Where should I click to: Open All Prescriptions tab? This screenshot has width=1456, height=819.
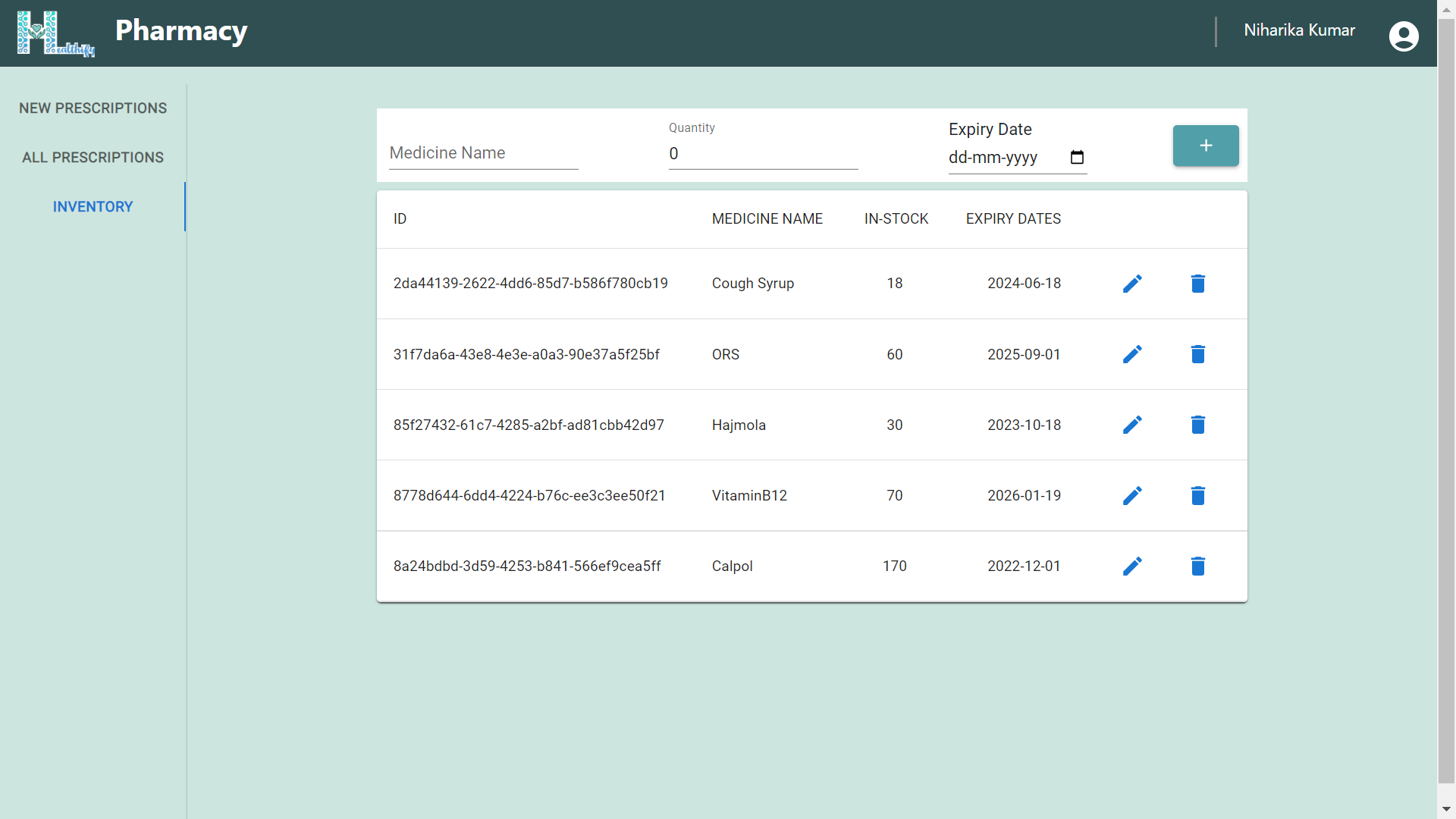93,157
